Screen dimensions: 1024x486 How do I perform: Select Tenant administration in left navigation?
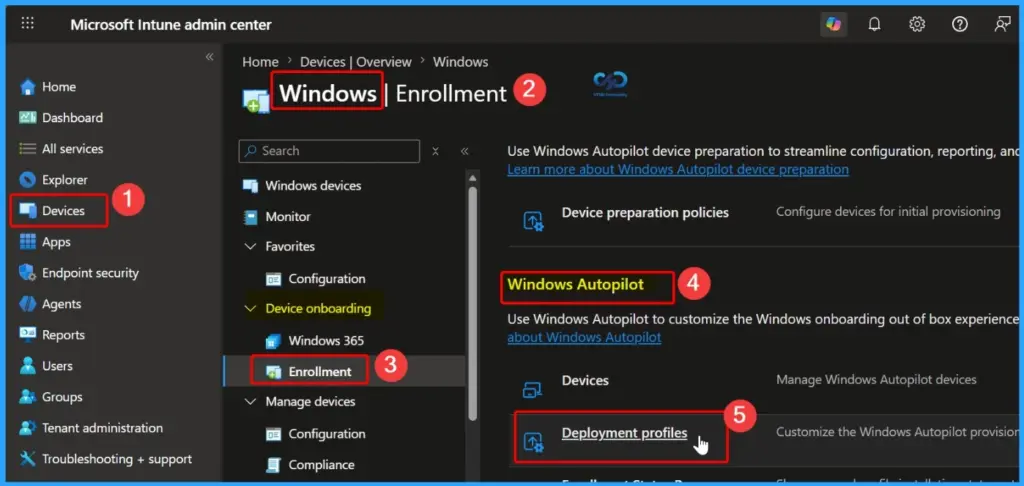click(x=103, y=428)
